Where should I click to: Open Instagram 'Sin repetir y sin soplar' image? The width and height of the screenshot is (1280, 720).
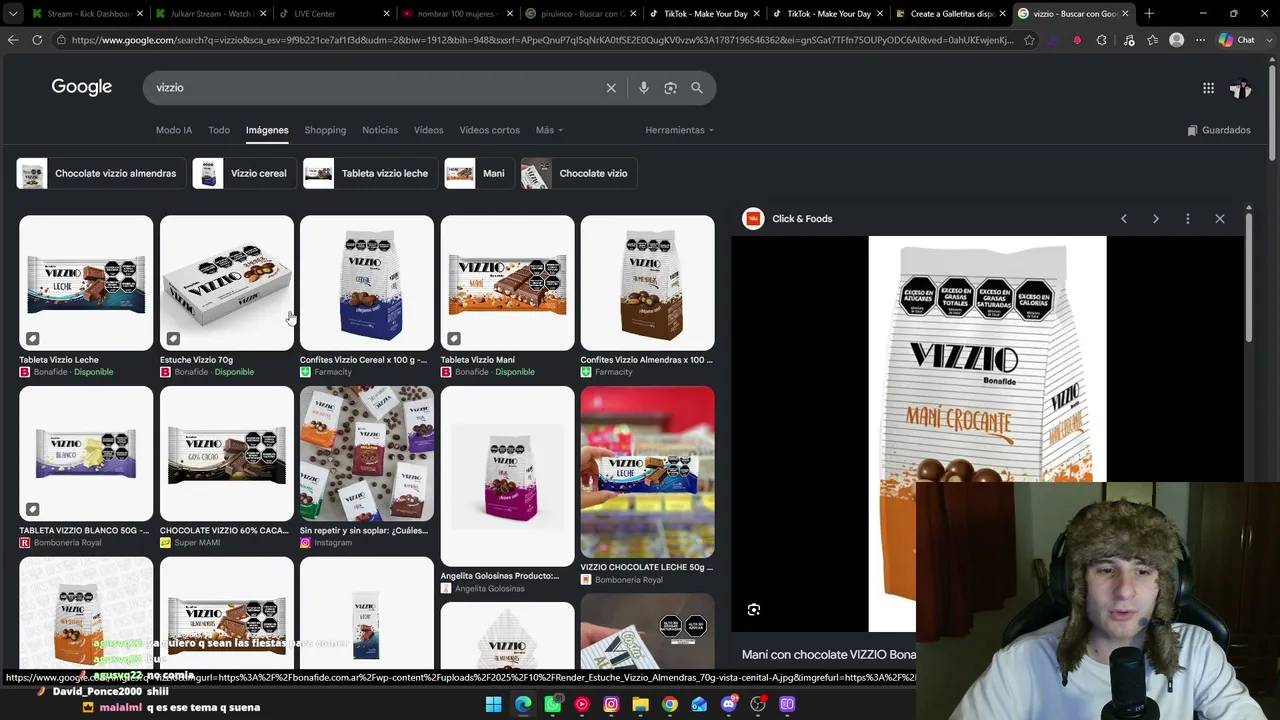click(367, 454)
